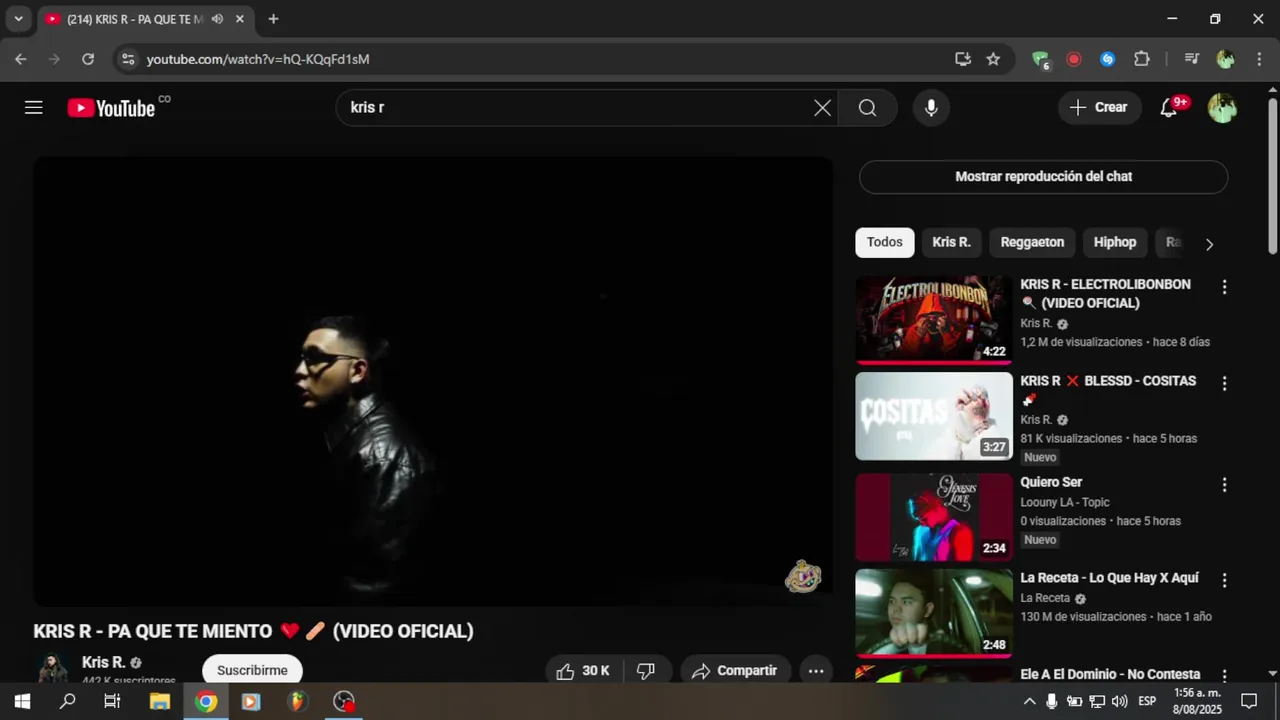Open more actions three-dot button under video
The height and width of the screenshot is (720, 1280).
click(816, 671)
